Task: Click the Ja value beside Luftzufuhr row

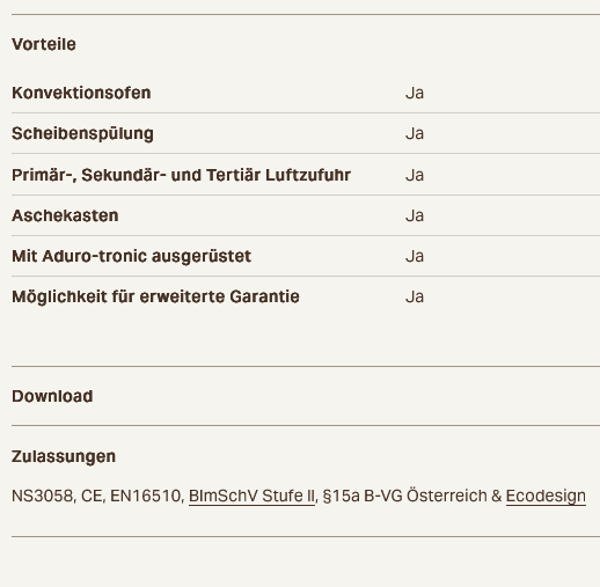Action: [x=415, y=175]
